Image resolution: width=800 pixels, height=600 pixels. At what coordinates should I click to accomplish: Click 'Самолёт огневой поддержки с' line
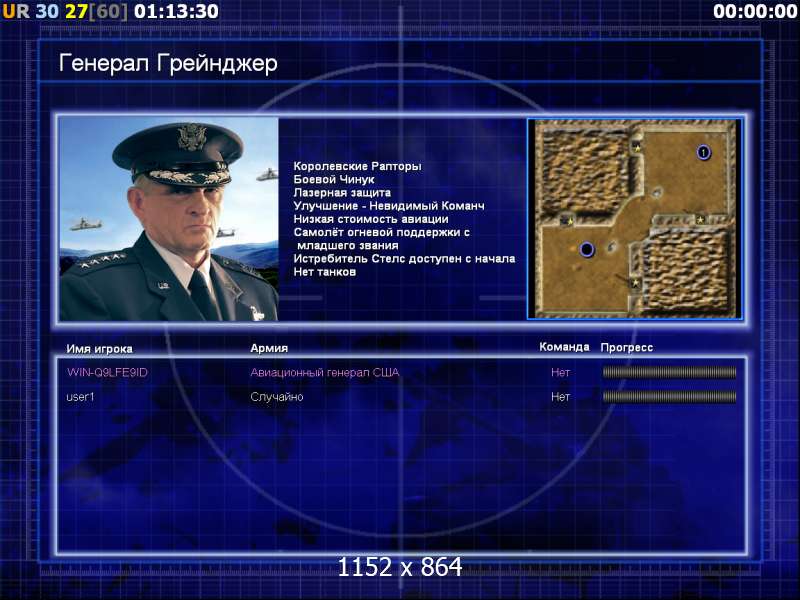(x=382, y=233)
